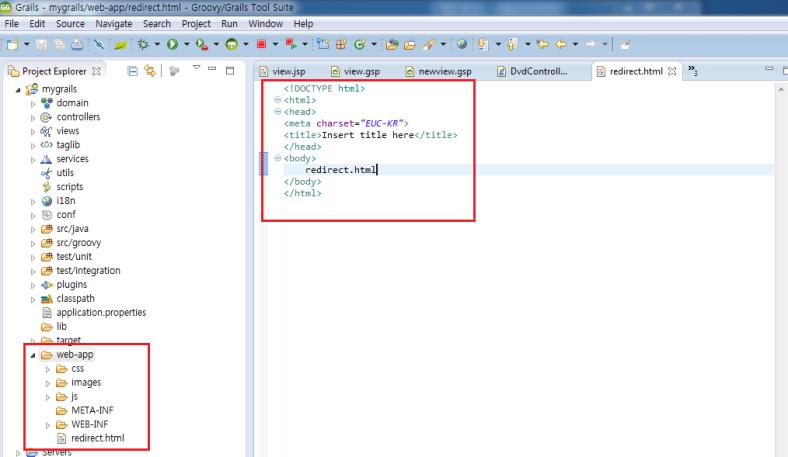Screen dimensions: 788x457
Task: Click the Back navigation arrow icon
Action: point(561,44)
